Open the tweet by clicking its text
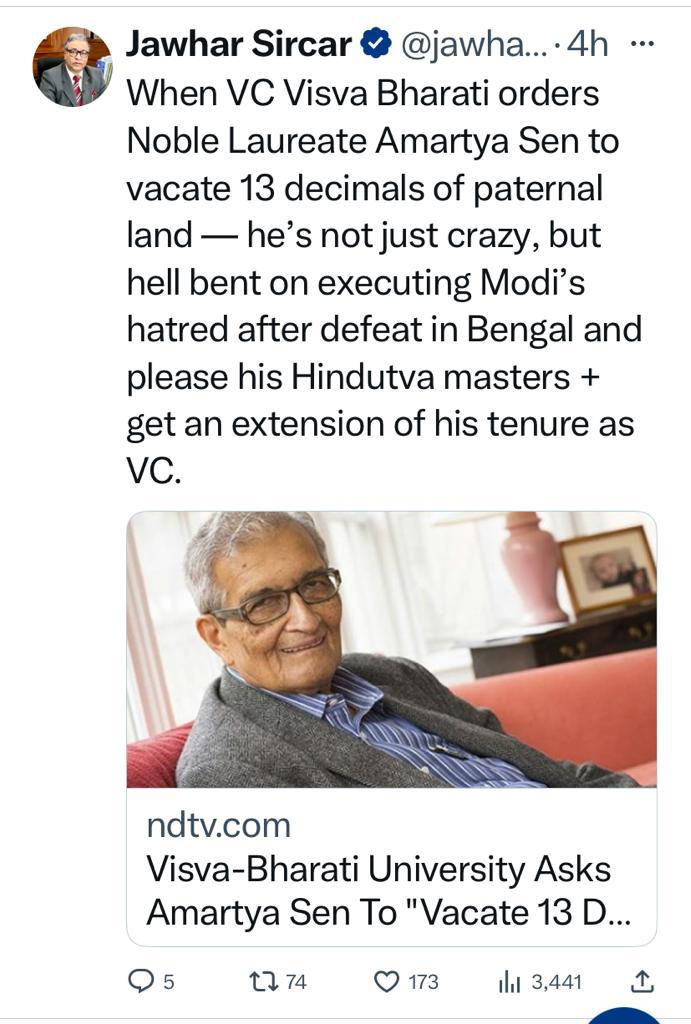Screen dimensions: 691x1024 click(x=380, y=280)
